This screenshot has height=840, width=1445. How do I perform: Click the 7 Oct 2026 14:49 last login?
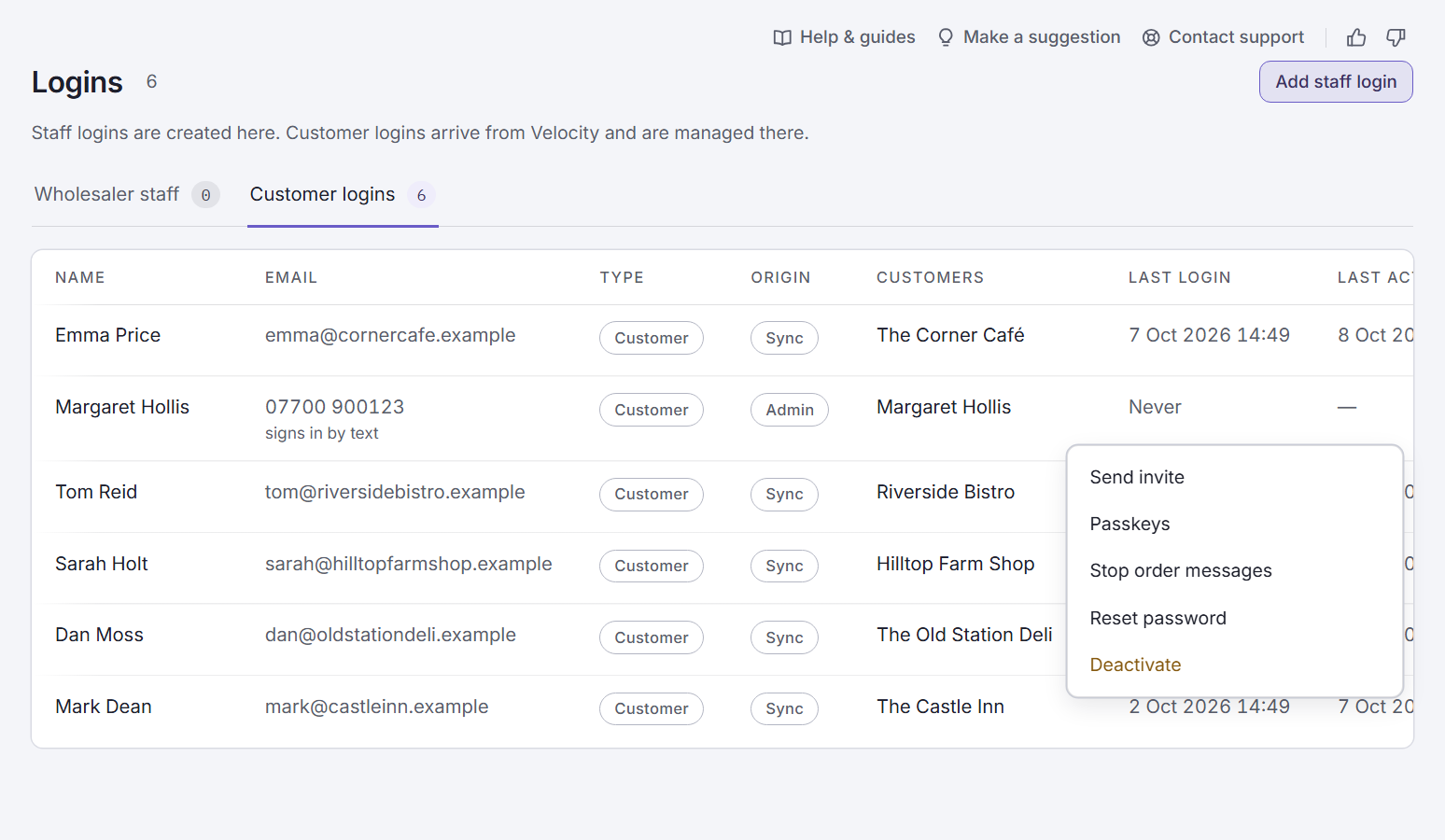coord(1209,335)
